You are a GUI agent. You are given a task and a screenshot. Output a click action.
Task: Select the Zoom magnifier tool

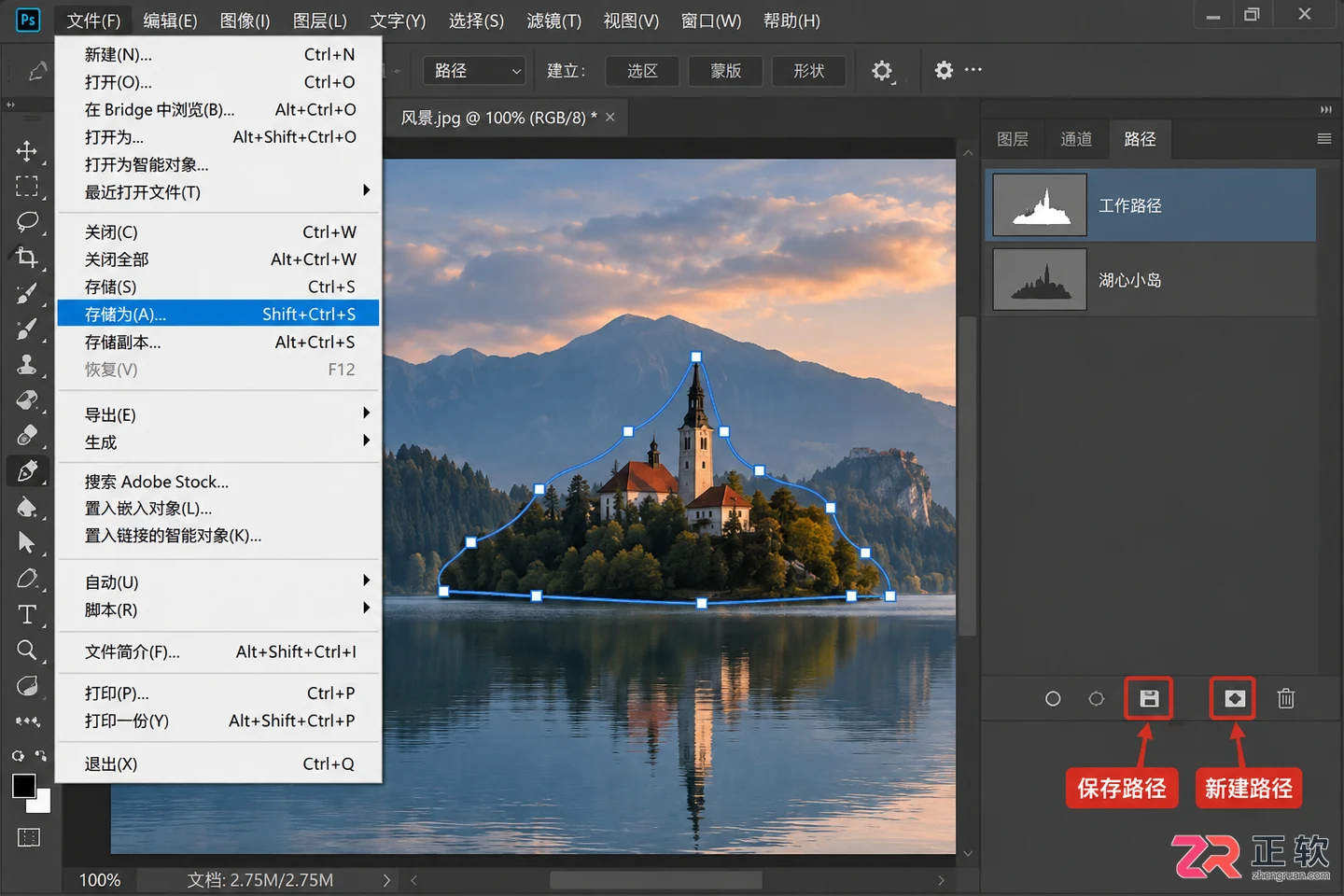click(27, 650)
